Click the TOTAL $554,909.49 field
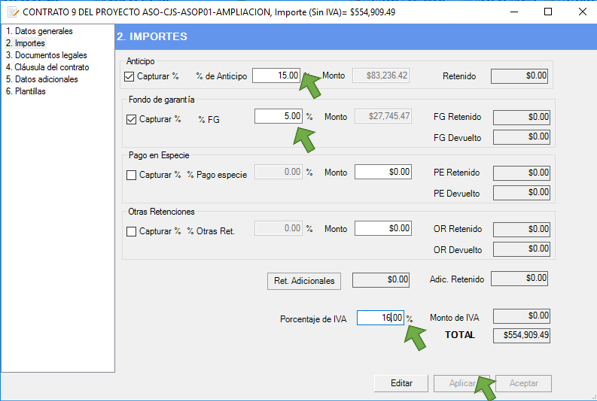This screenshot has width=597, height=401. (x=522, y=335)
